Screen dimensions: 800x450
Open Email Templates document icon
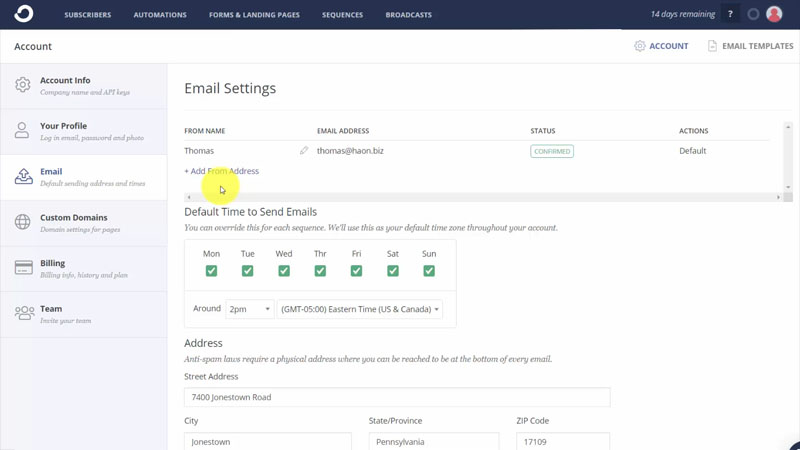click(712, 46)
